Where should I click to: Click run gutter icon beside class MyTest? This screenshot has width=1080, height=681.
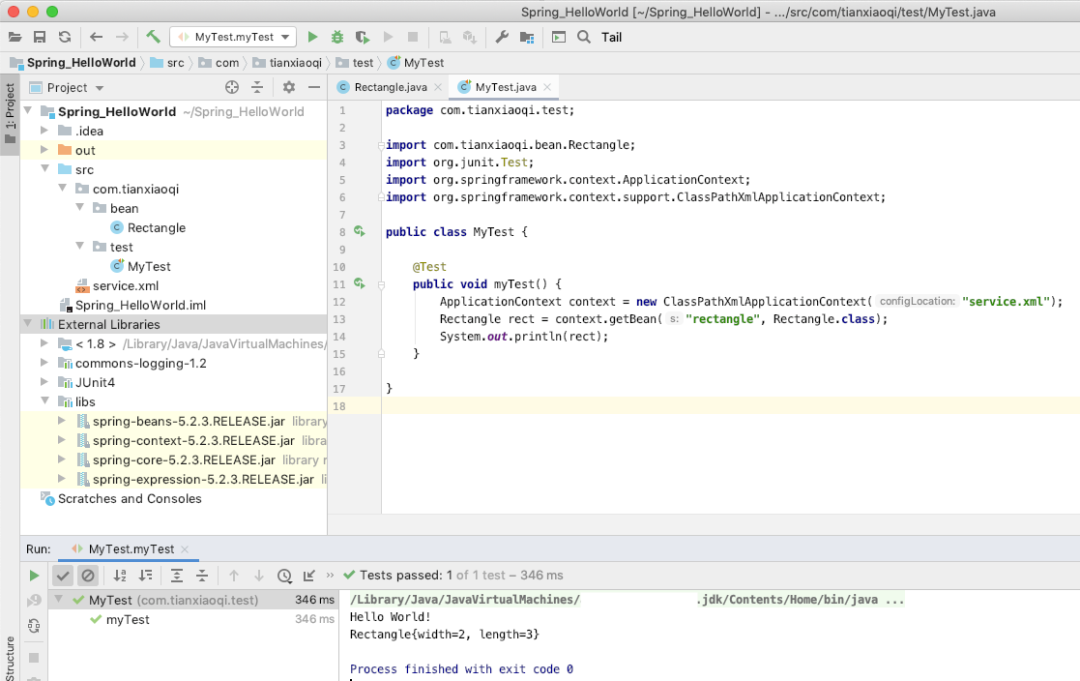coord(360,232)
